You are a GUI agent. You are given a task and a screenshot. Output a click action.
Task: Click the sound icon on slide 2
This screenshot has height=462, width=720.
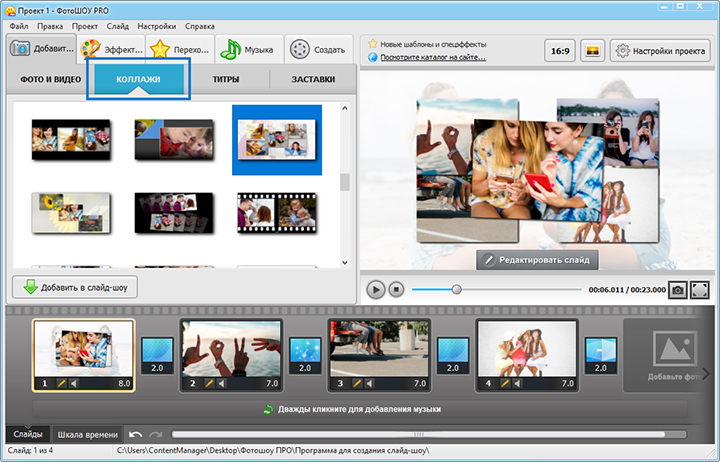point(223,383)
